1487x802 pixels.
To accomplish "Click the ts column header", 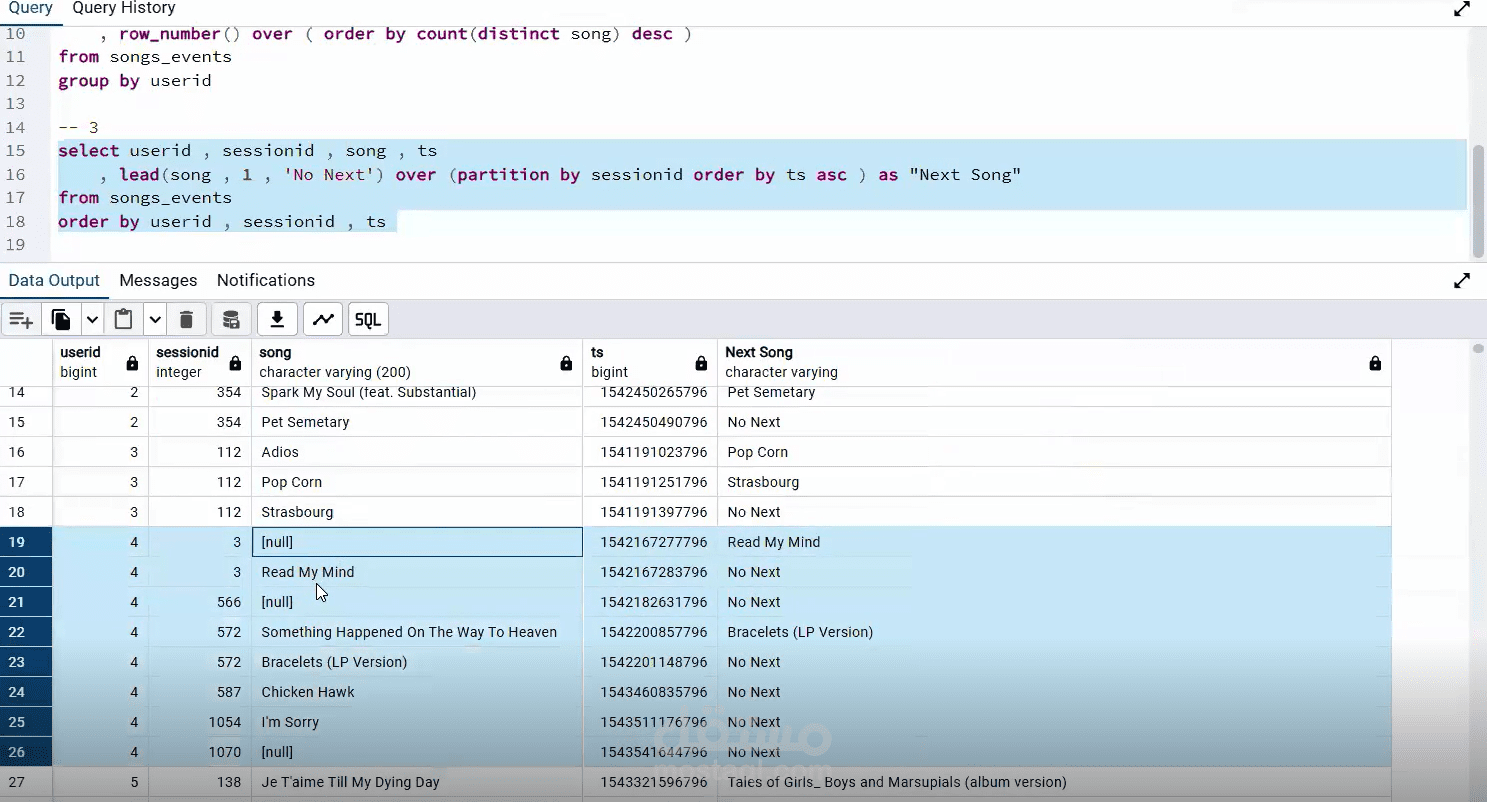I will 650,362.
